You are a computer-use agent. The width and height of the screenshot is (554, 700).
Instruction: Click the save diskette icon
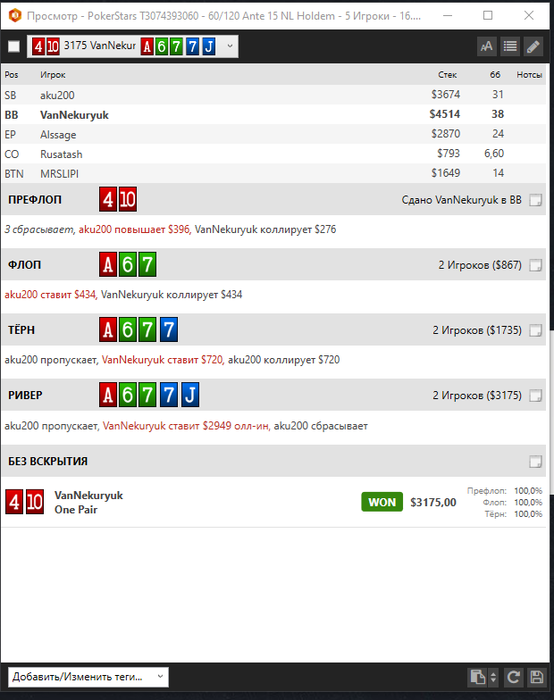537,677
